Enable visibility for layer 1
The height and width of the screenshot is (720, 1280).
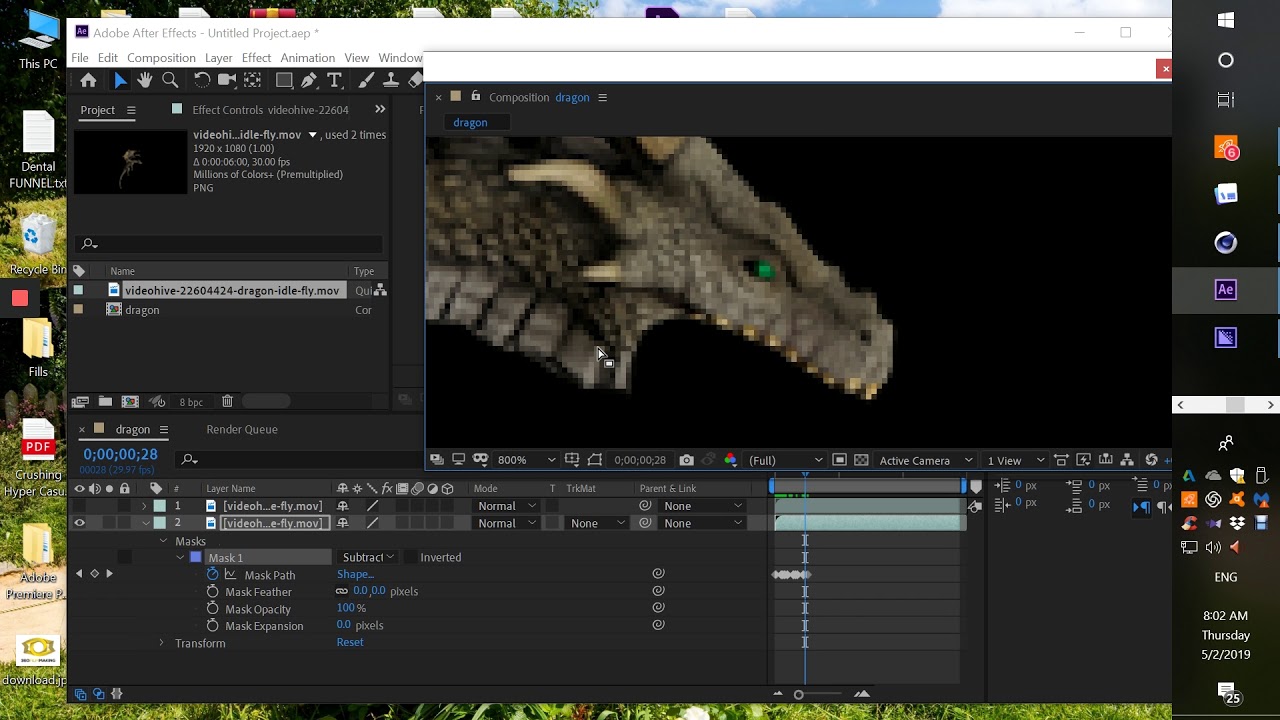pyautogui.click(x=79, y=506)
